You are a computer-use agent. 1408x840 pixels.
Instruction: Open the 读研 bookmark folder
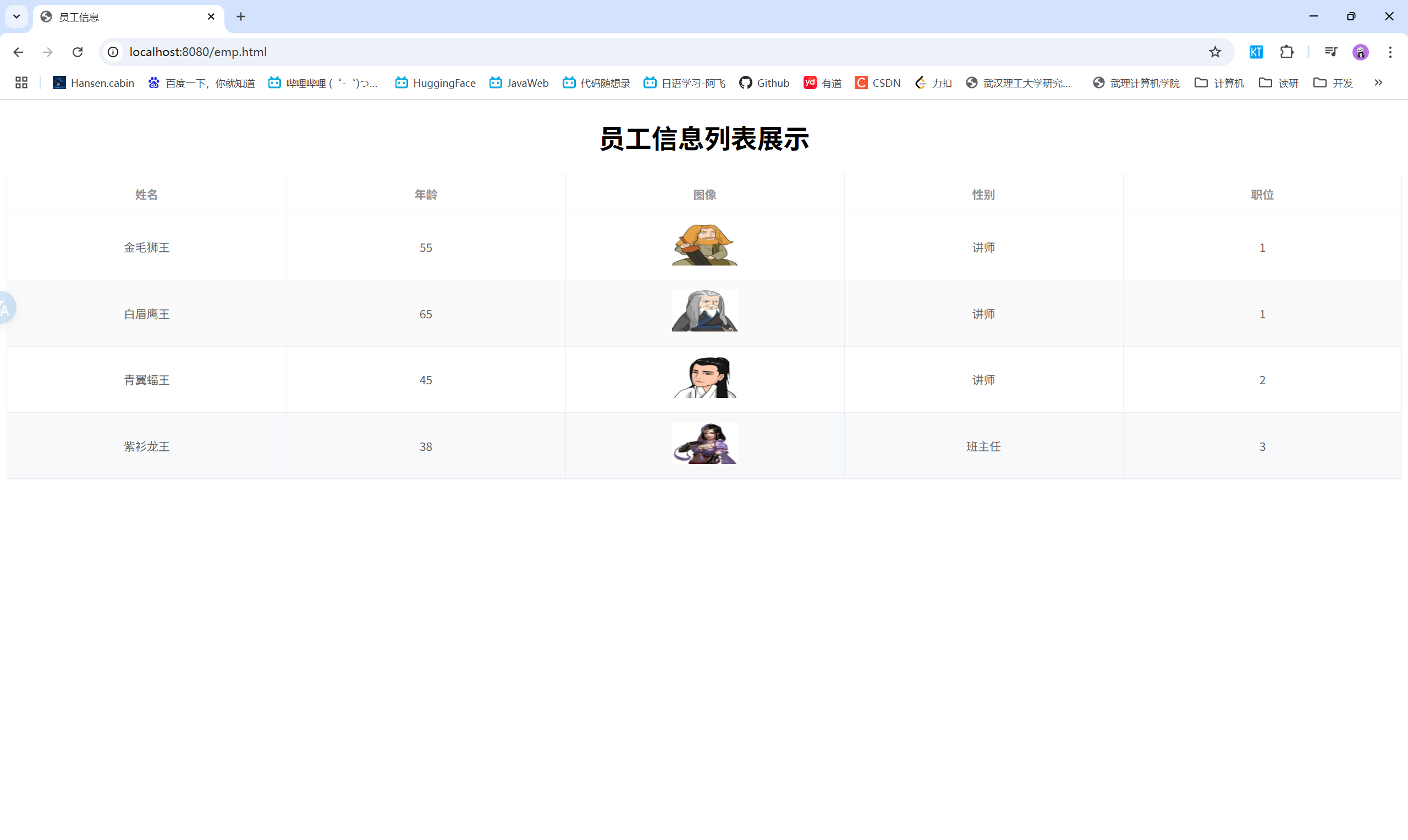tap(1278, 82)
